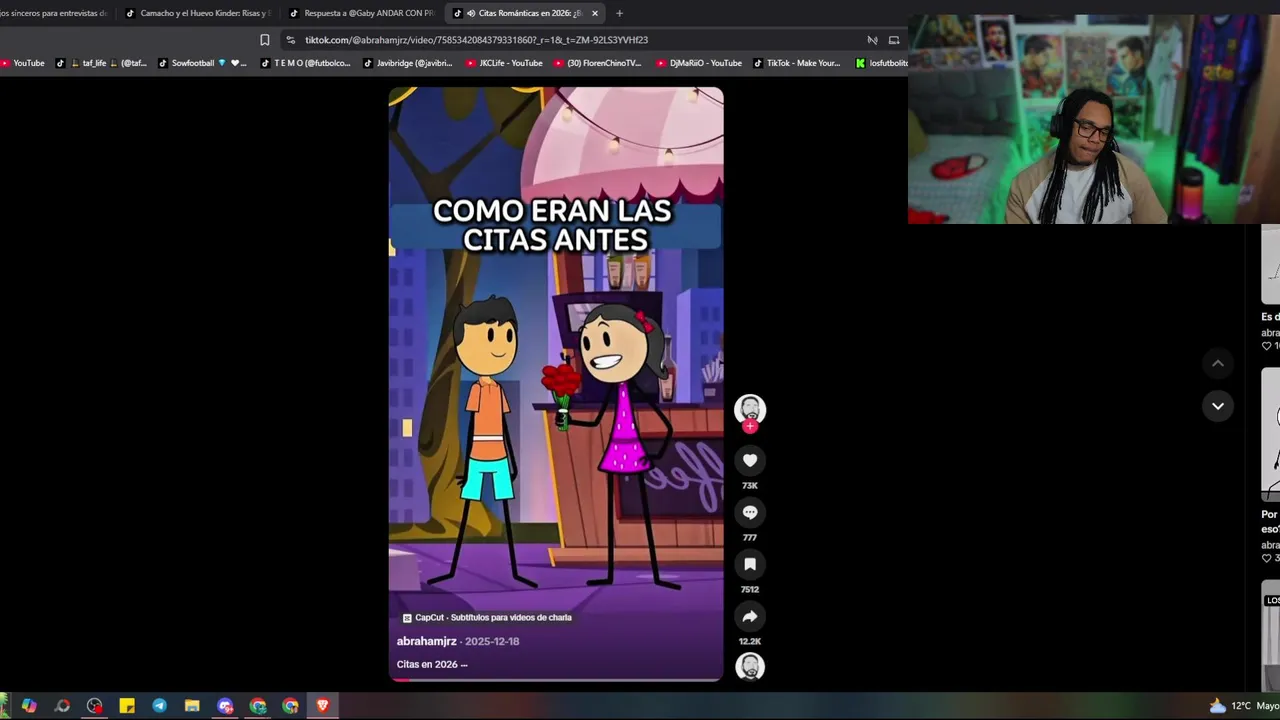Open the FlorenChinoTV bookmark
This screenshot has width=1280, height=720.
pos(598,63)
